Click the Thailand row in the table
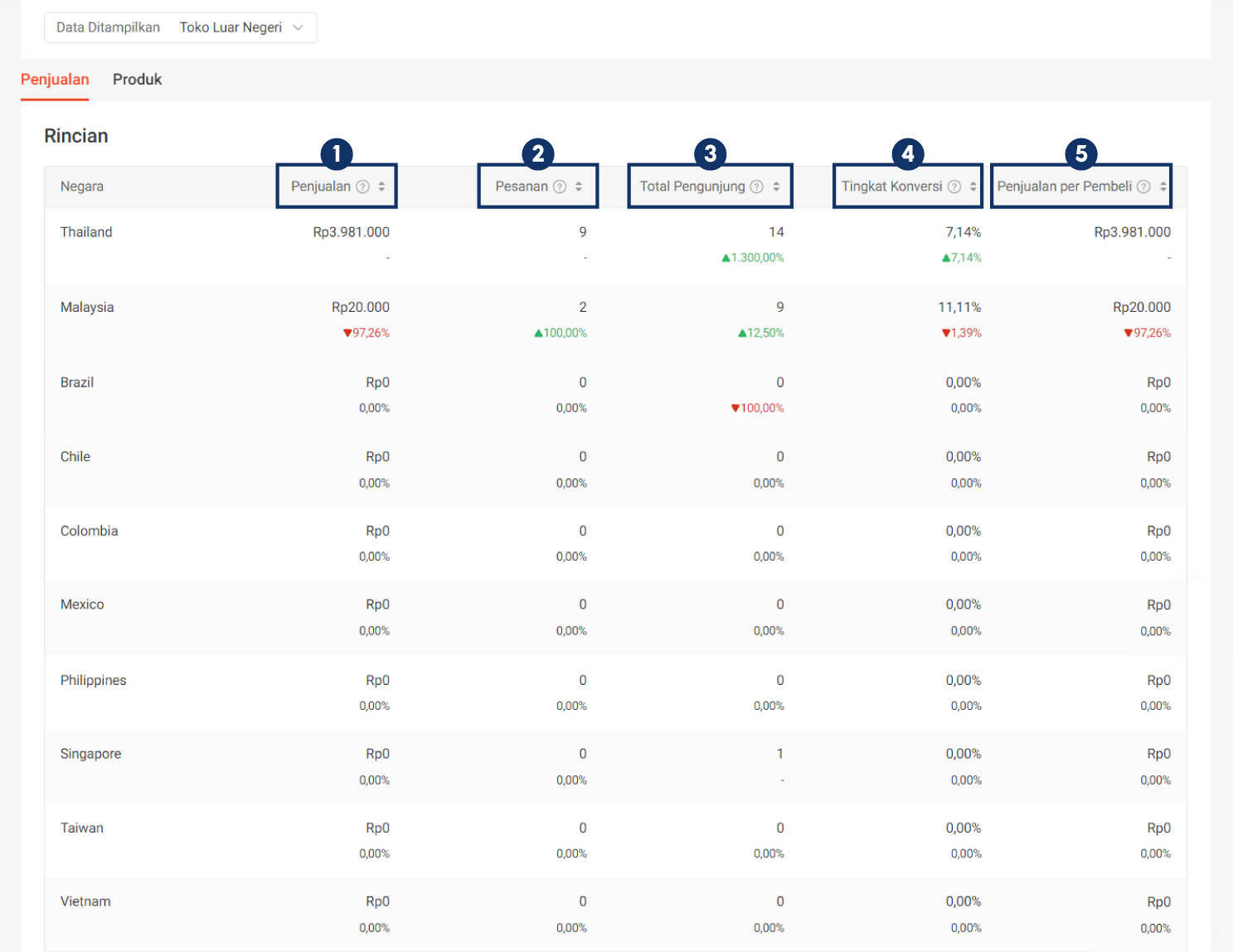 coord(86,232)
